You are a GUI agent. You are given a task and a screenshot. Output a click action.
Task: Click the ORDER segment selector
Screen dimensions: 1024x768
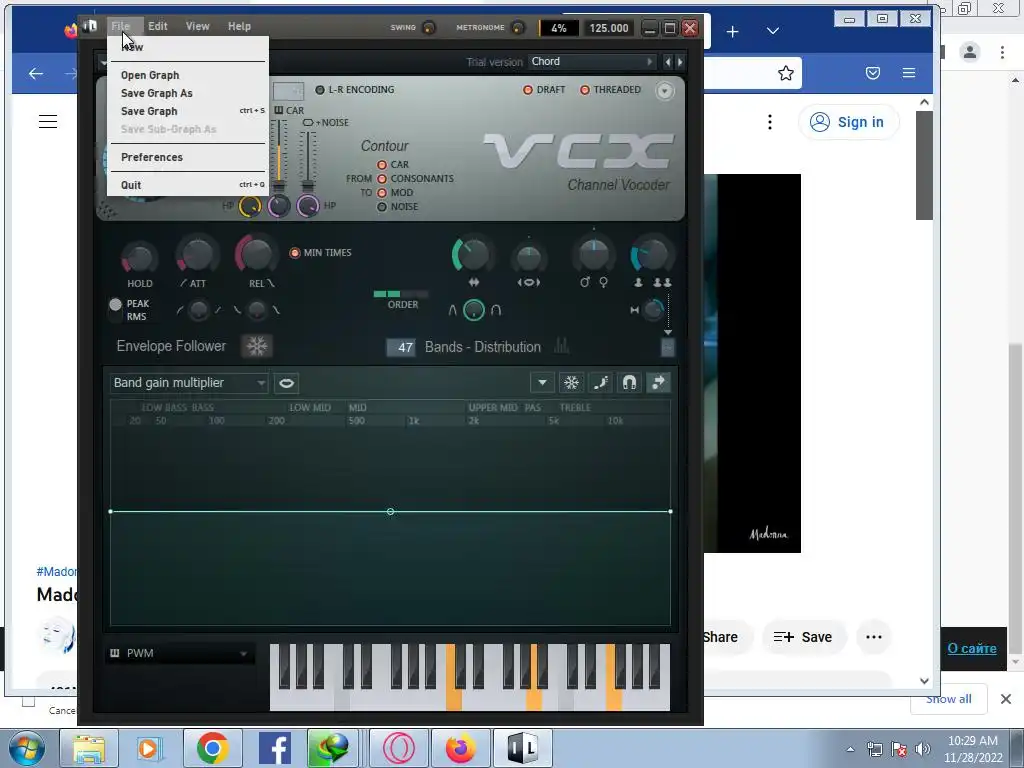tap(400, 295)
